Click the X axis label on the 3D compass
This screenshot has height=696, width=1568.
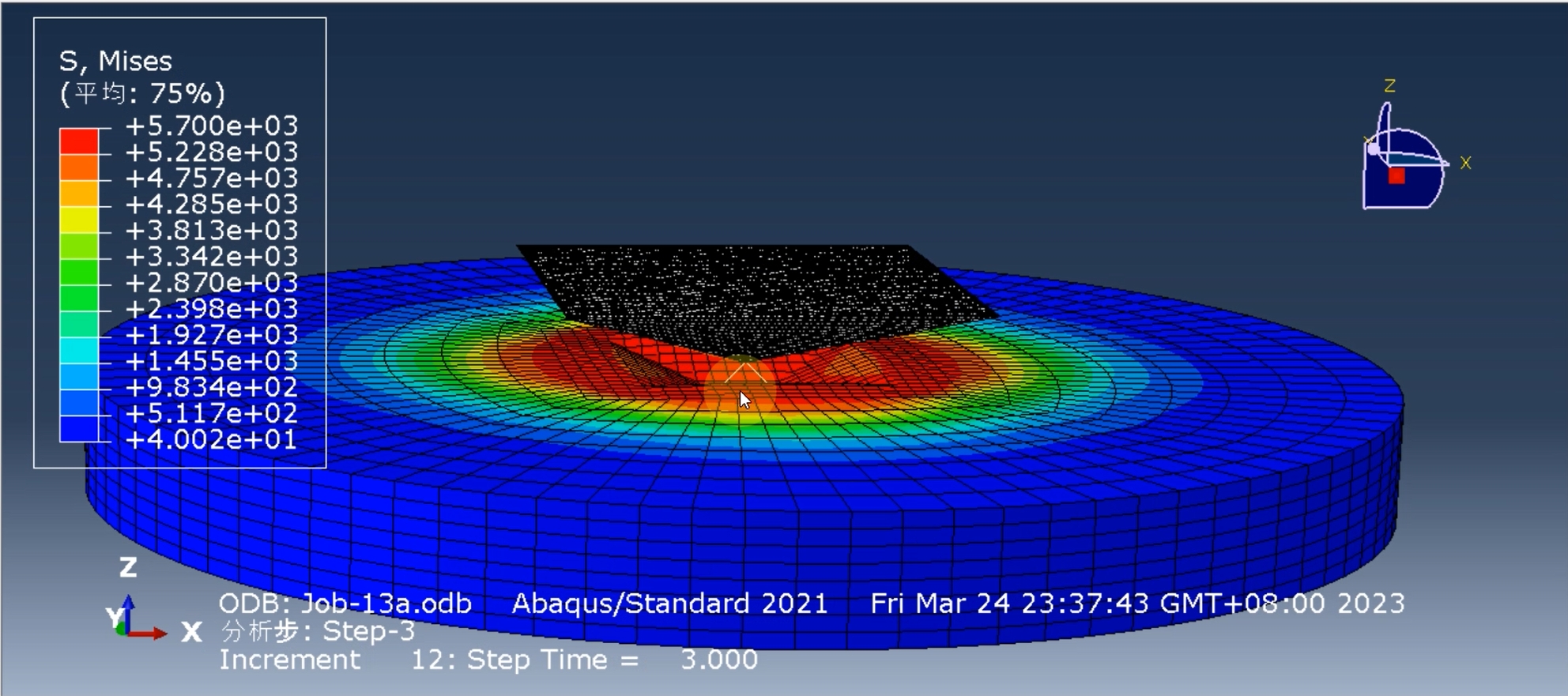1465,163
